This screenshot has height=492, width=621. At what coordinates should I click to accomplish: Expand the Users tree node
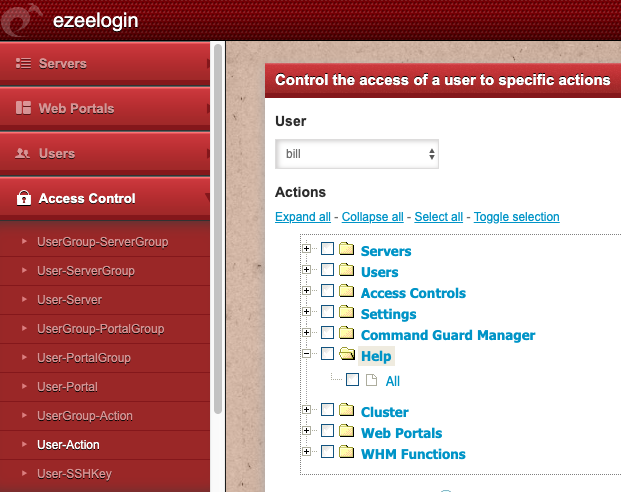tap(306, 270)
